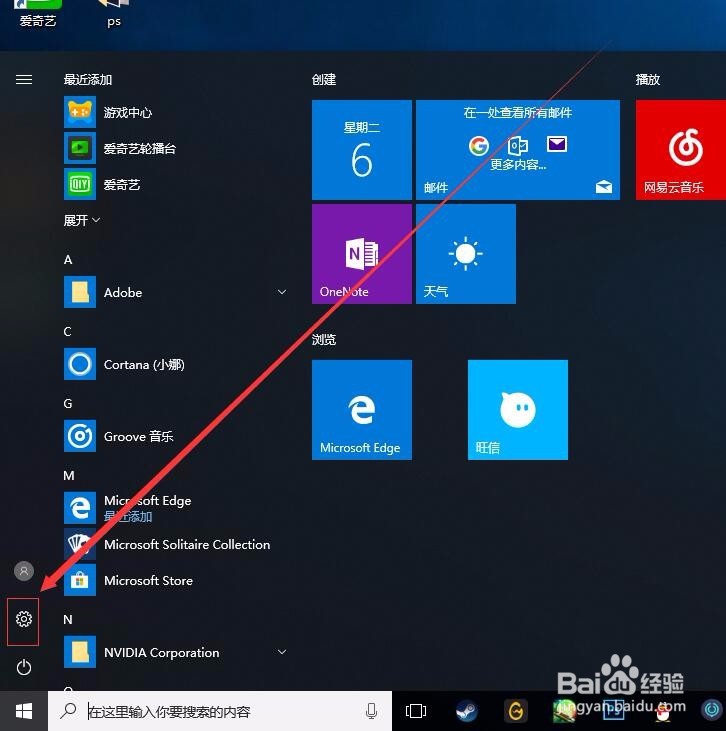Open the 邮件 mail tile
Viewport: 726px width, 731px height.
[518, 150]
